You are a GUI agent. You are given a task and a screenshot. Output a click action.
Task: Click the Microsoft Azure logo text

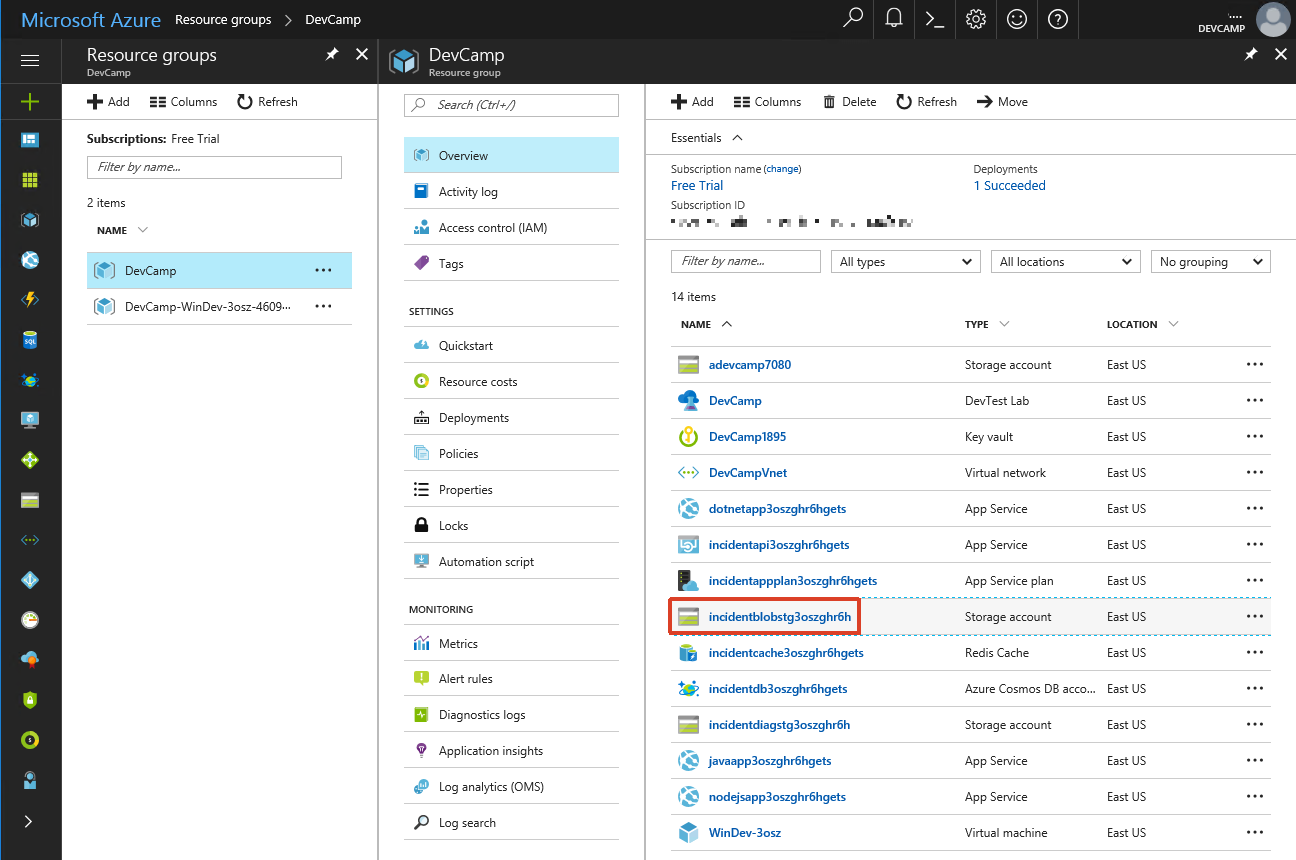tap(91, 20)
